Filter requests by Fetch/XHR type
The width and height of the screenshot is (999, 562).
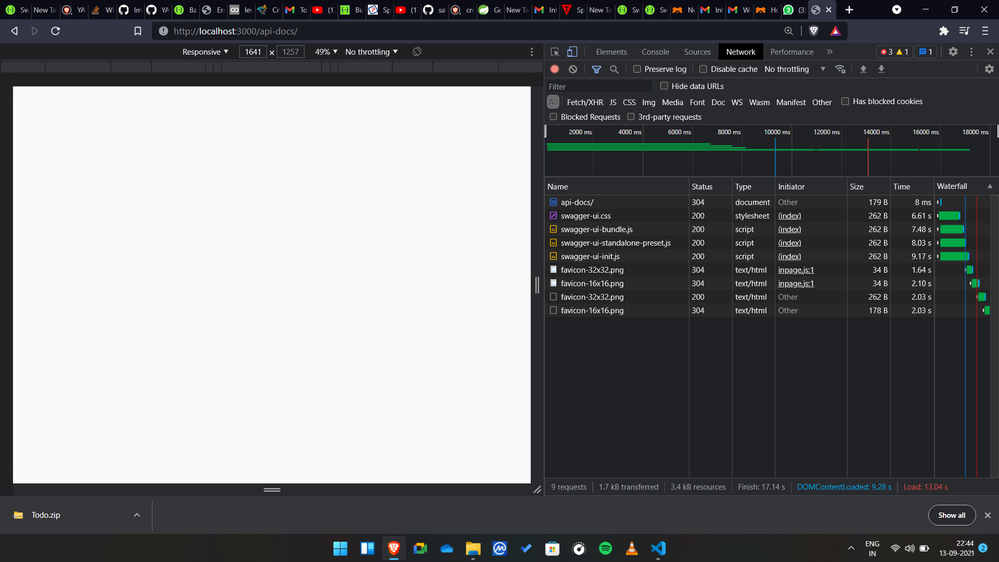coord(584,102)
